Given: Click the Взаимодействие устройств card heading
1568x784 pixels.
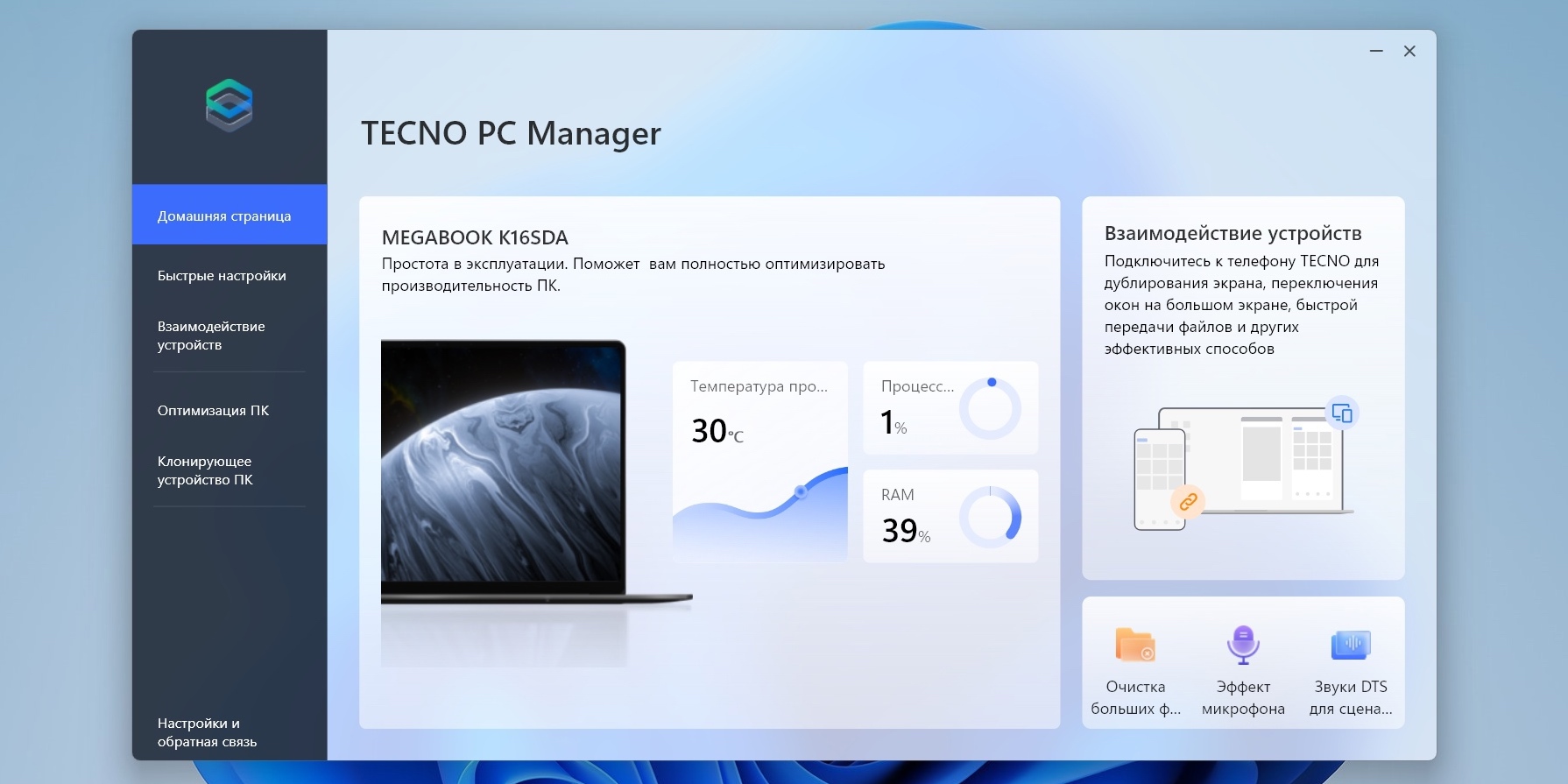Looking at the screenshot, I should [x=1233, y=233].
